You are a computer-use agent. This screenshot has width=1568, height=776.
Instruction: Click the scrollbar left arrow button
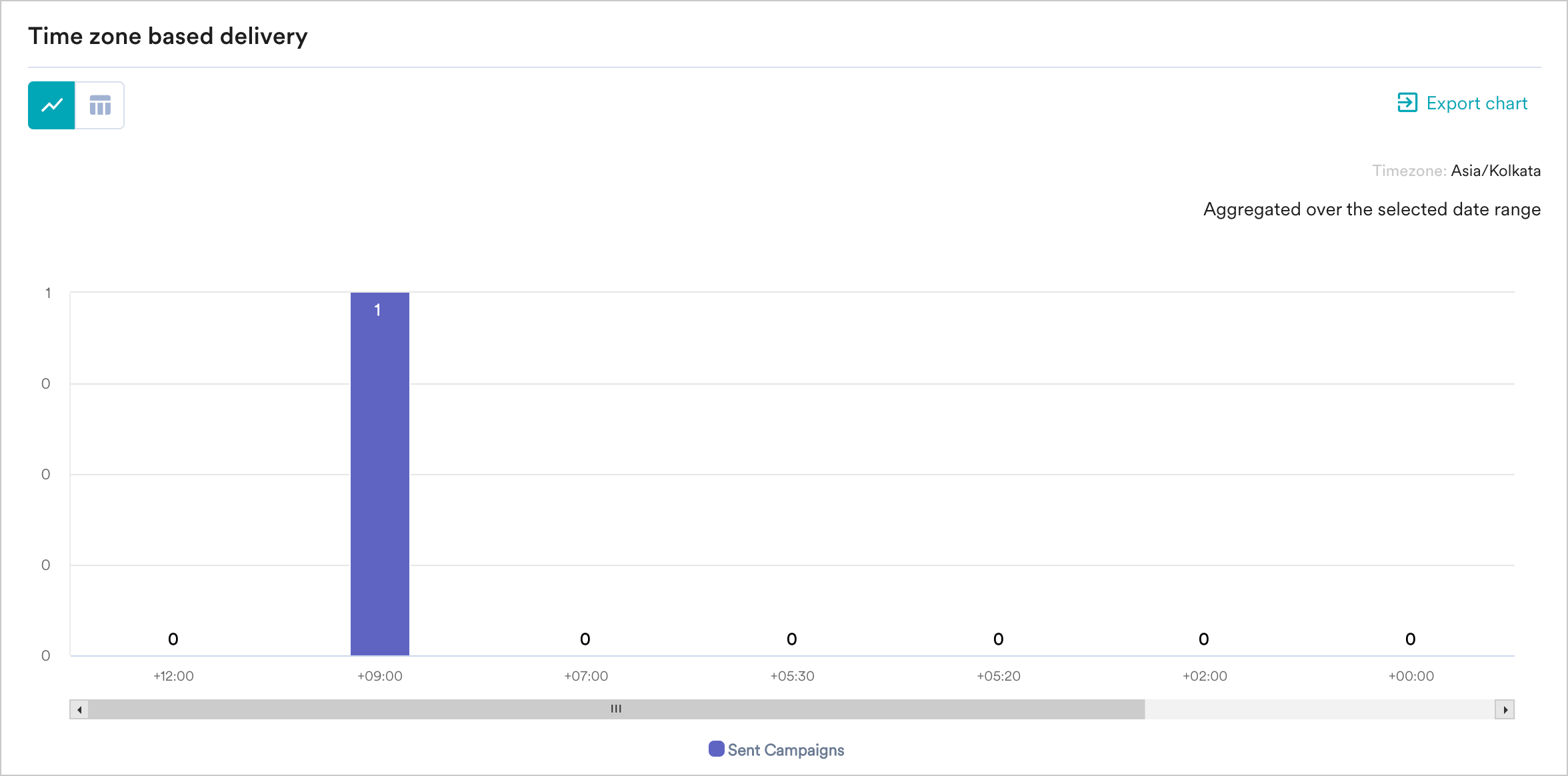(x=79, y=709)
